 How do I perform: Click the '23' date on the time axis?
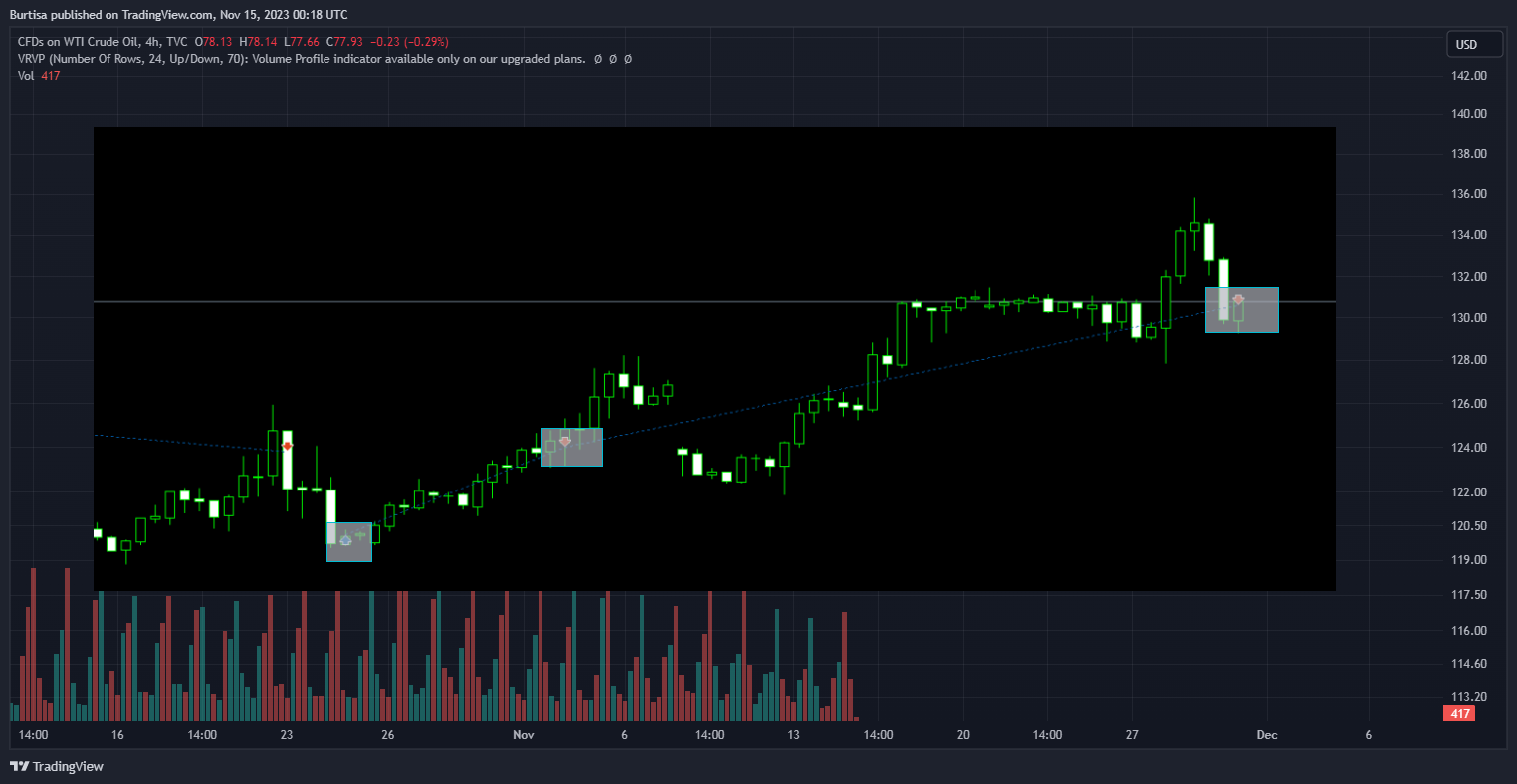tap(287, 735)
